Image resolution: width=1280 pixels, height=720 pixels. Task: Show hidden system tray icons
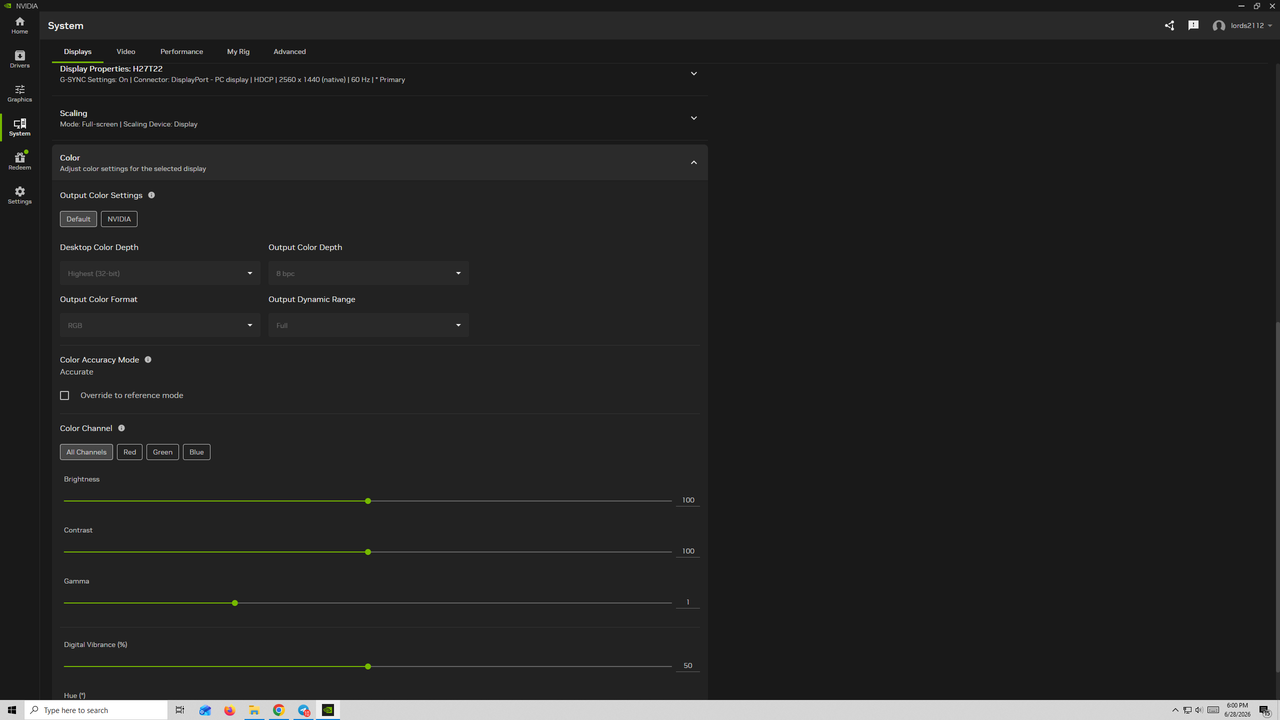[1175, 710]
